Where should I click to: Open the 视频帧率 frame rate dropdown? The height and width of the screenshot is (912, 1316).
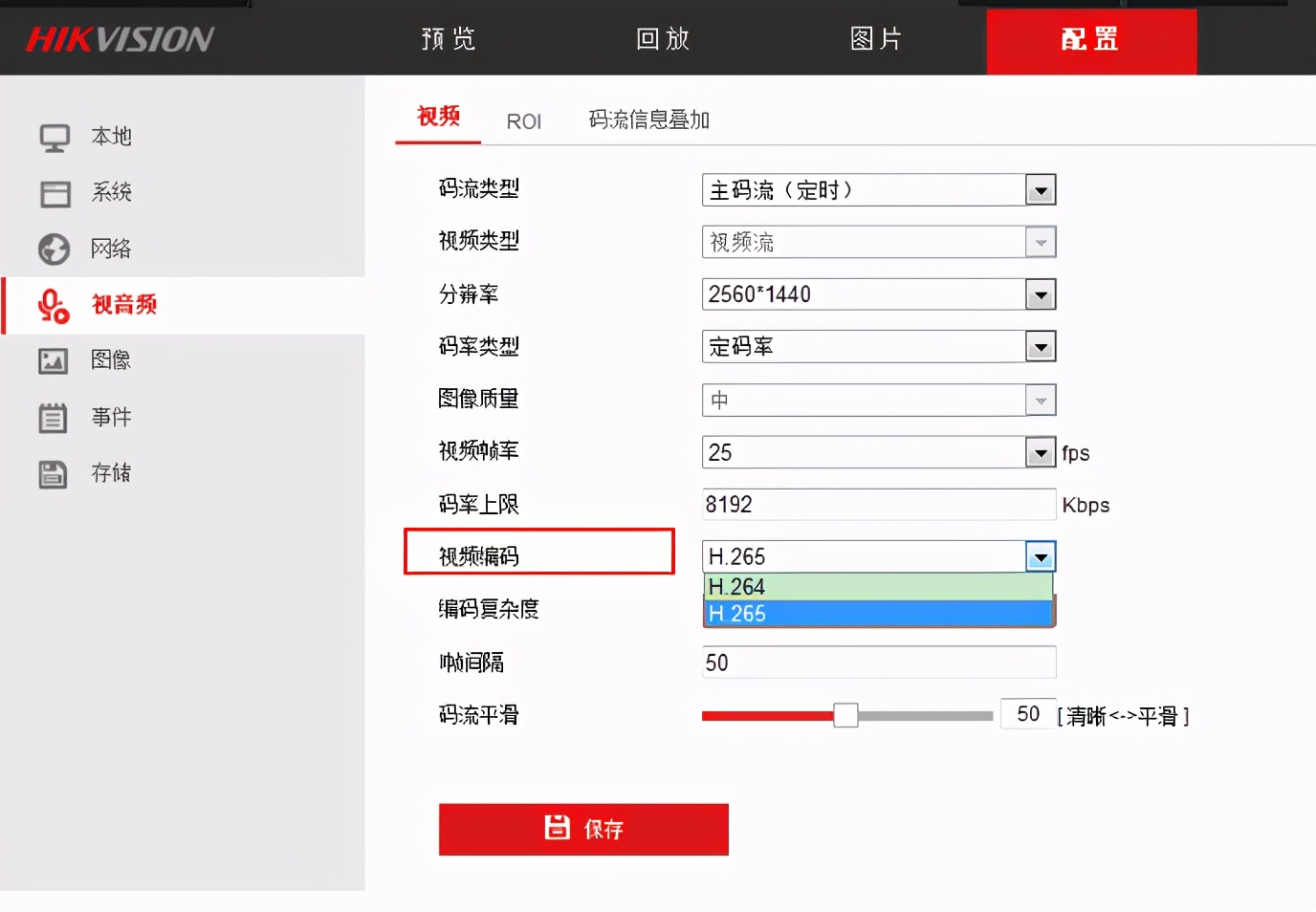pos(1041,452)
